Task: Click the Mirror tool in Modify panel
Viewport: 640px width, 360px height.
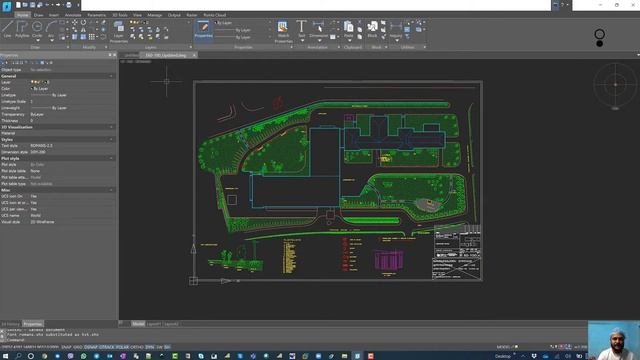Action: pyautogui.click(x=83, y=29)
